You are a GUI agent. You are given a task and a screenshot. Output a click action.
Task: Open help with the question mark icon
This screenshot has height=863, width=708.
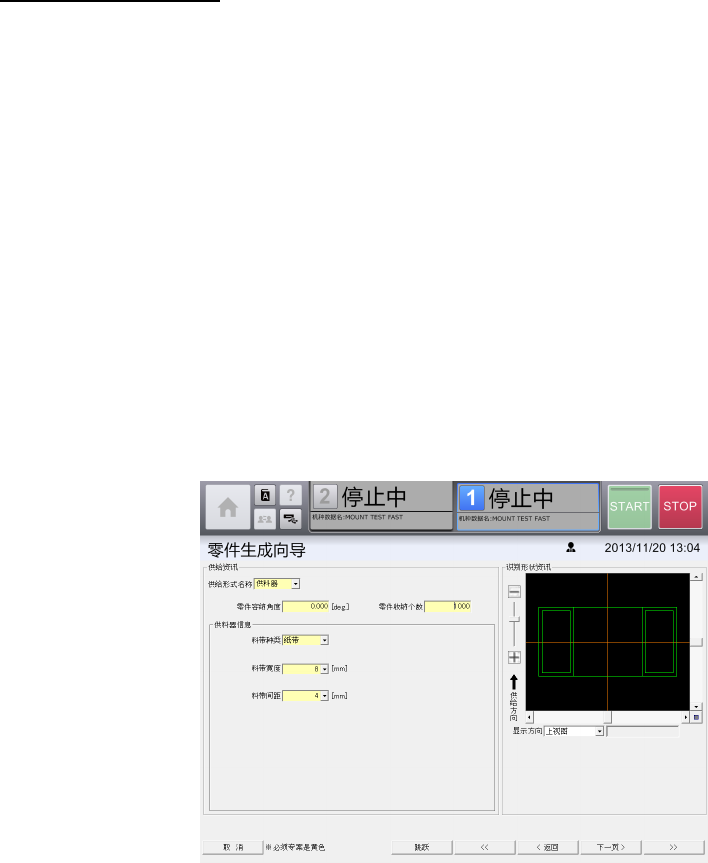290,495
